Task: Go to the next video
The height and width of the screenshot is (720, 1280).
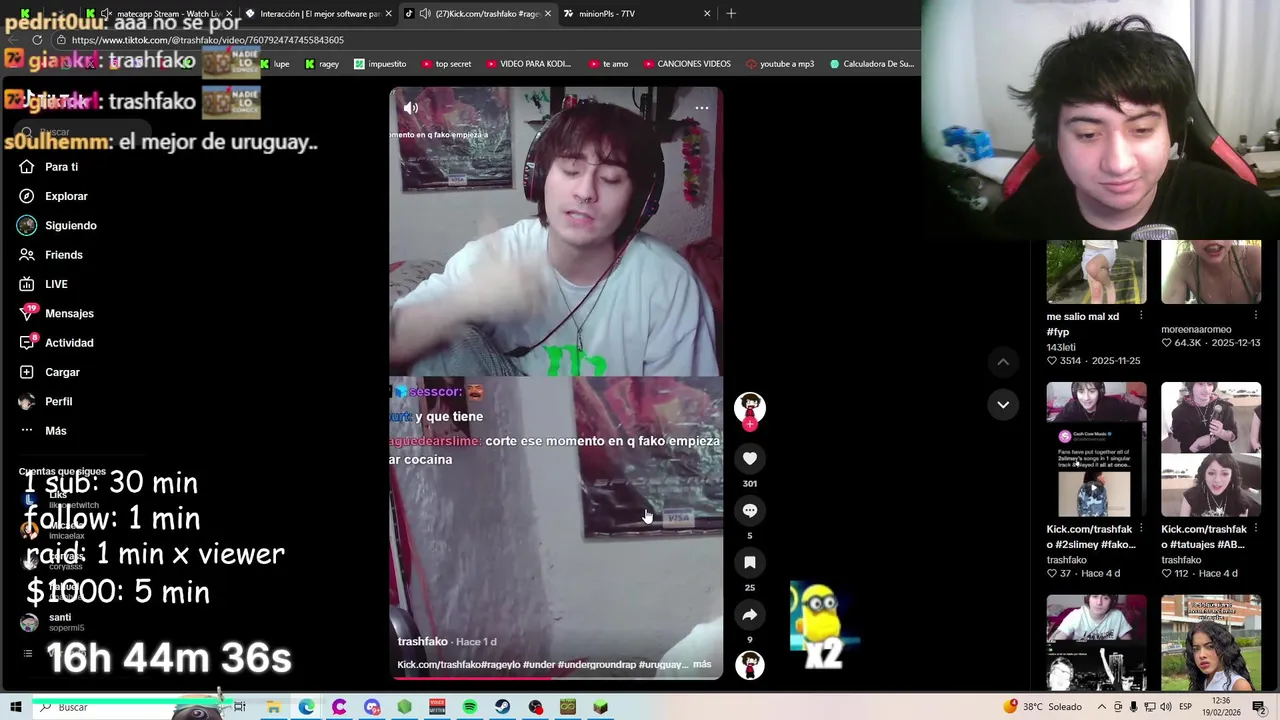Action: point(1003,404)
